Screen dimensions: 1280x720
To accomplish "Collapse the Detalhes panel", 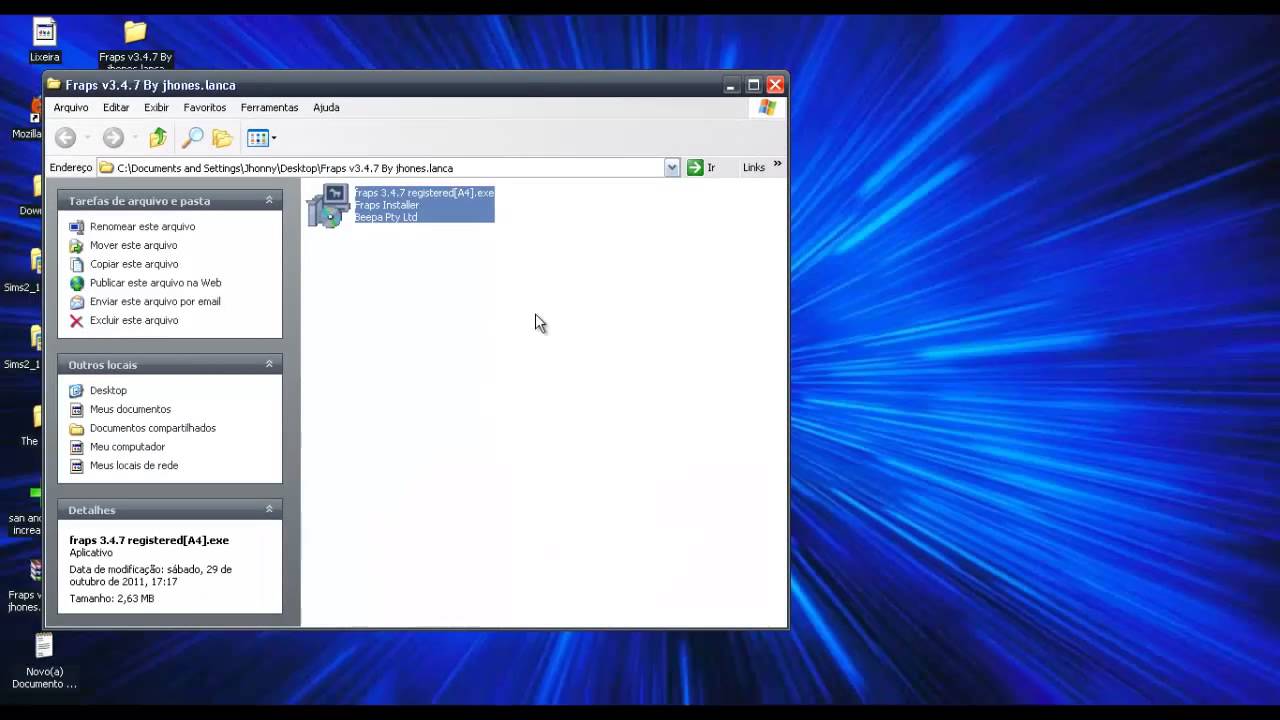I will click(x=269, y=509).
